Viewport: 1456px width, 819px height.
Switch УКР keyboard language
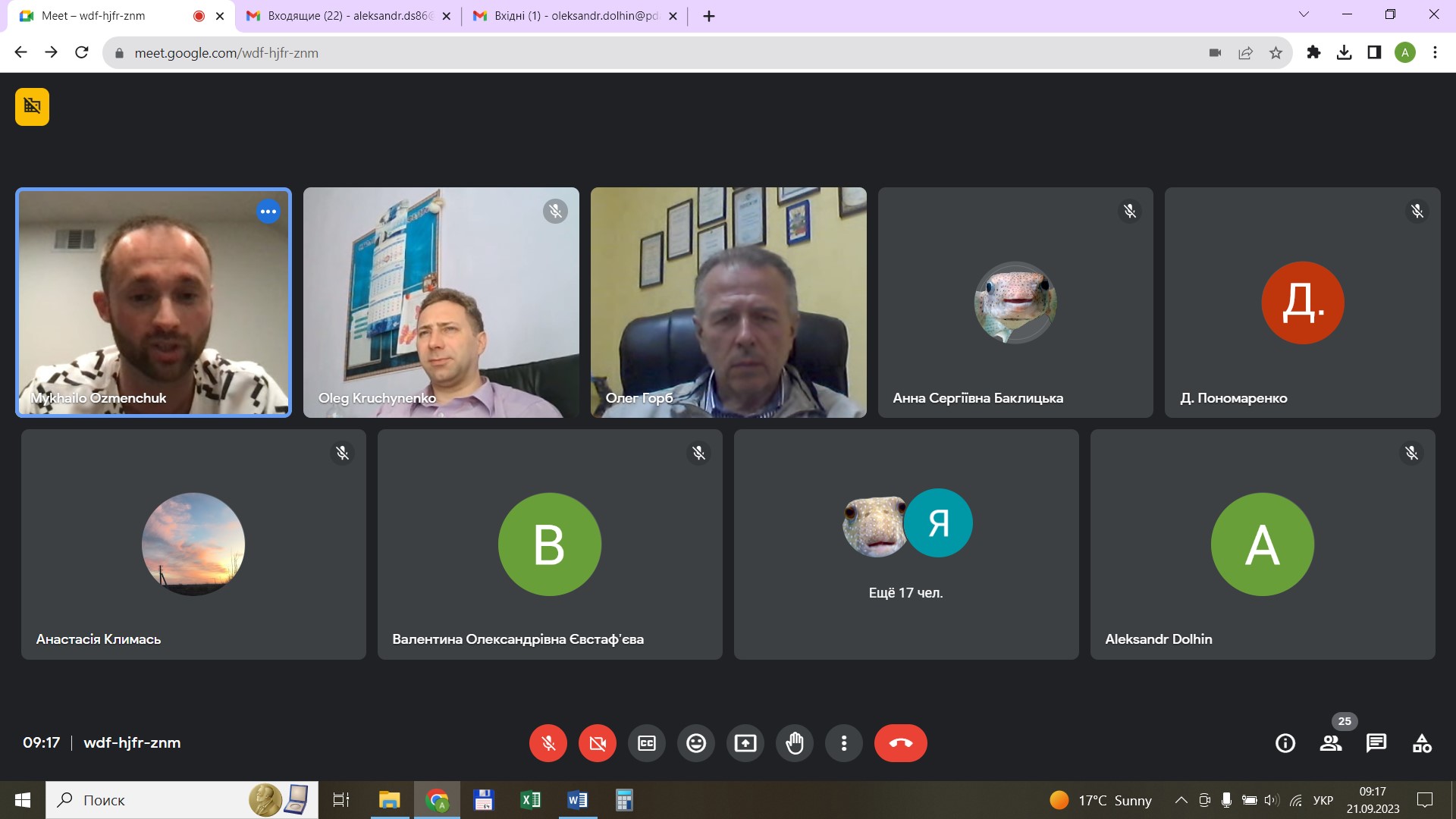coord(1323,800)
